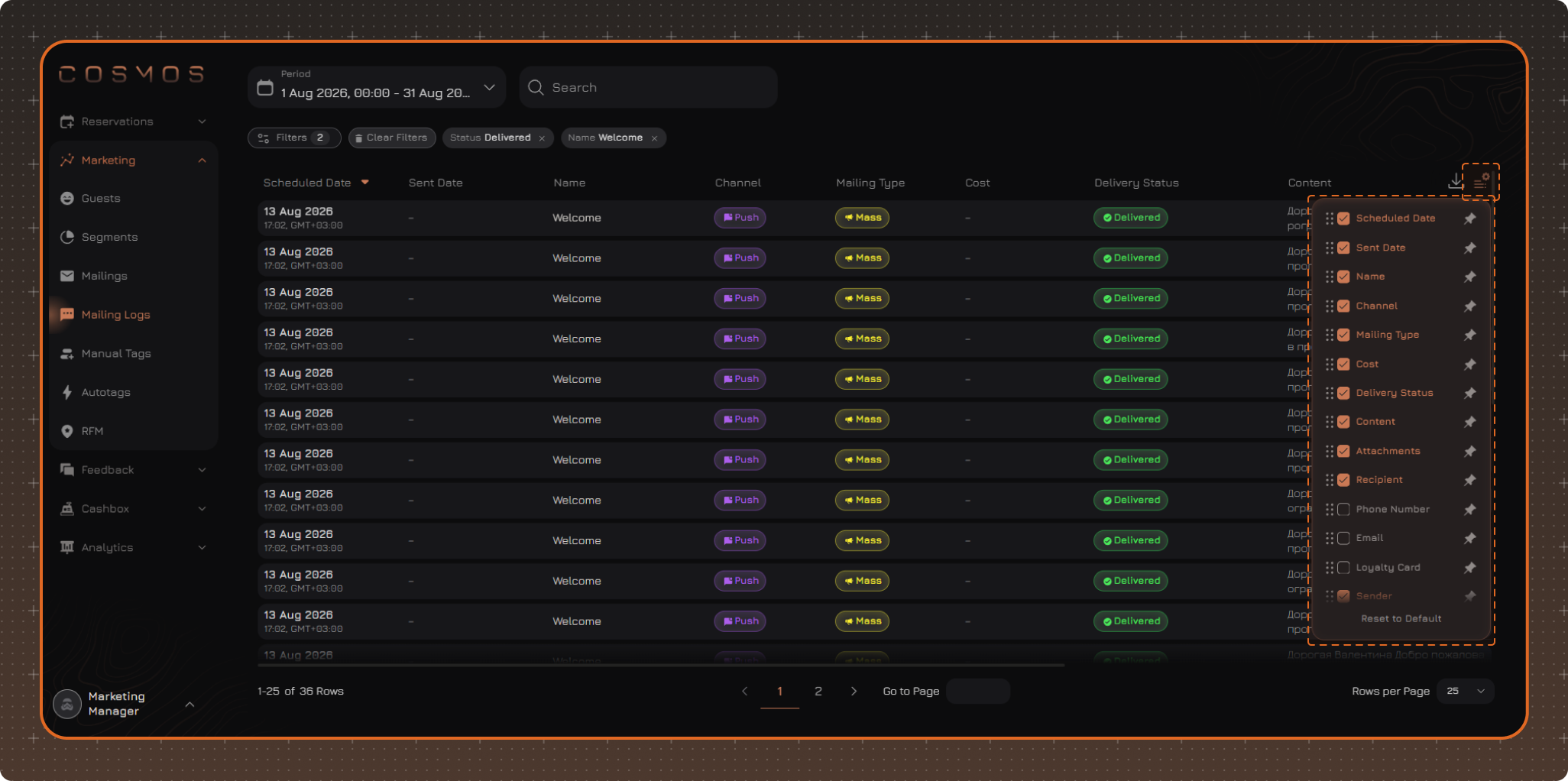Click the Autotags lightning icon

click(x=67, y=392)
